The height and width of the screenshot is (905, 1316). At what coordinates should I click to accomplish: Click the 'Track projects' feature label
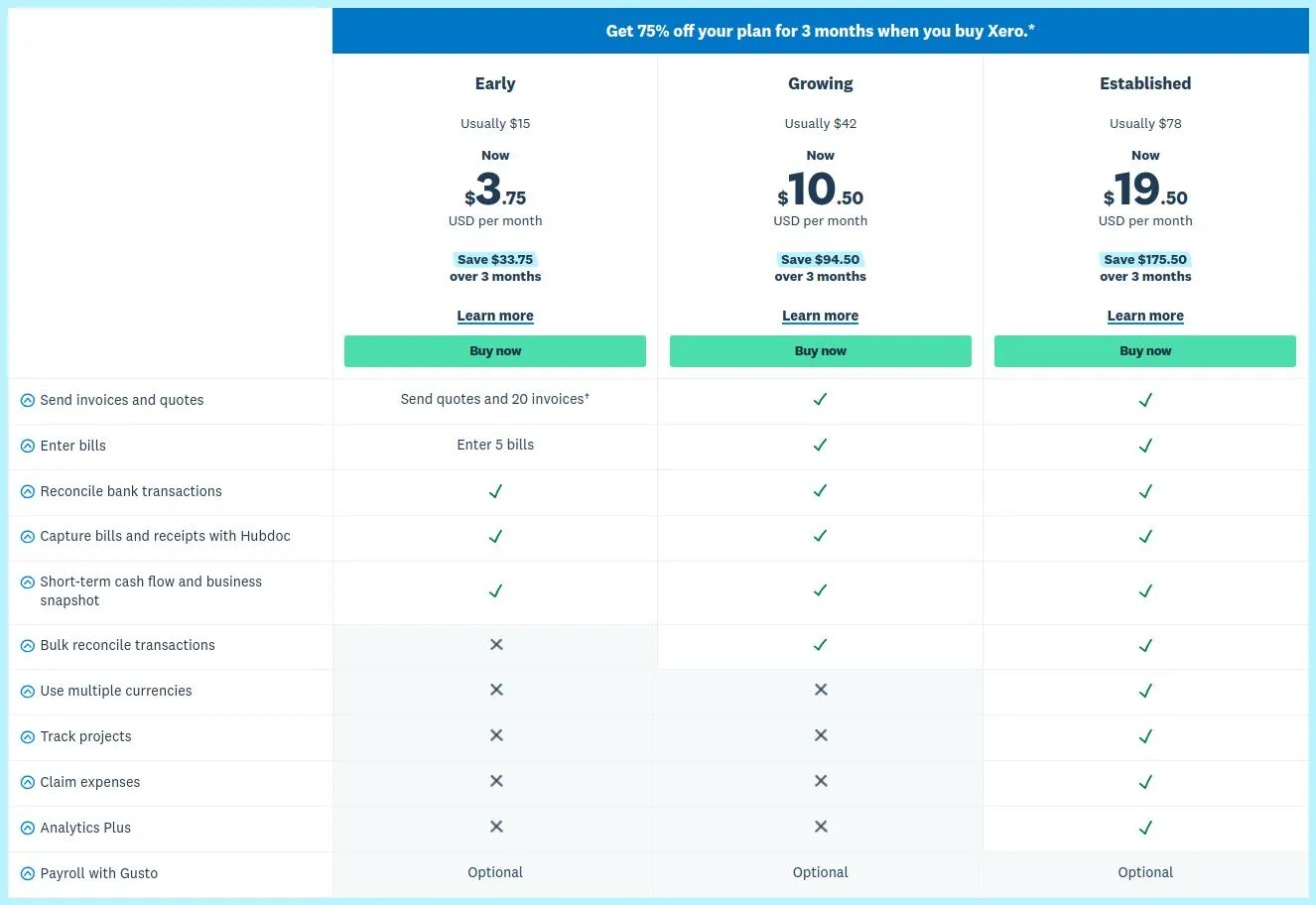[85, 736]
